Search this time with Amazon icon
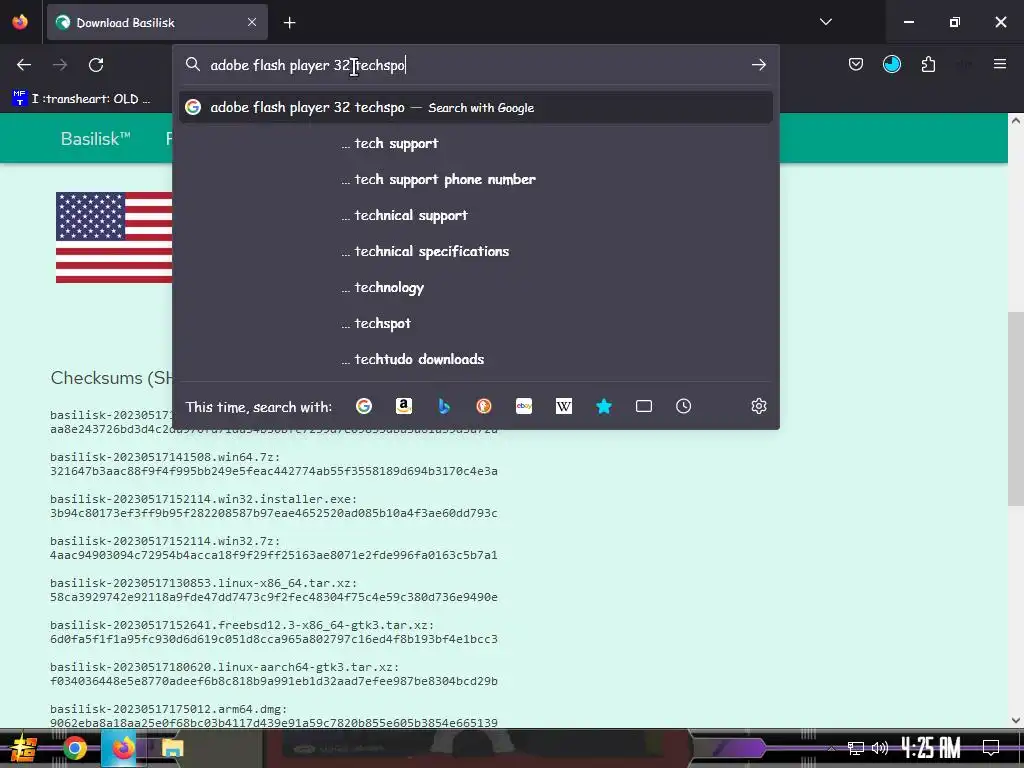This screenshot has width=1024, height=768. point(404,406)
